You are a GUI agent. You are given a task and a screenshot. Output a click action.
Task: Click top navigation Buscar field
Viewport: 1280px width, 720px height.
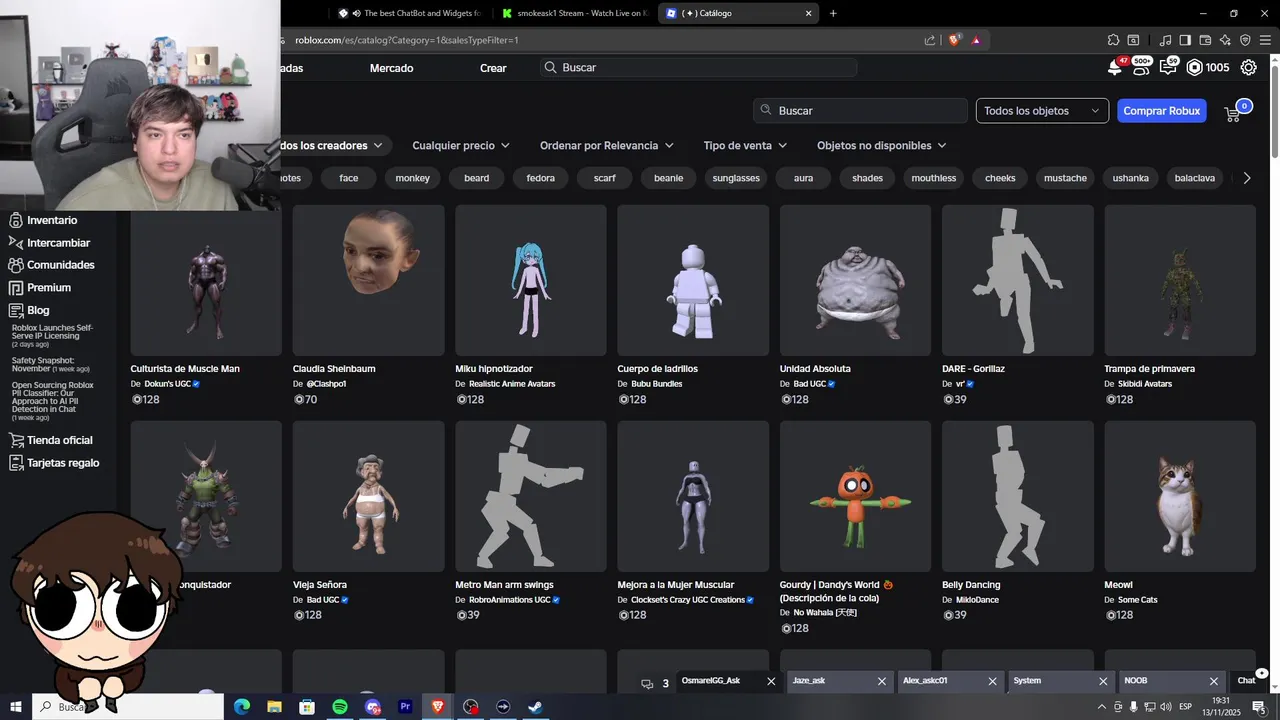click(698, 68)
